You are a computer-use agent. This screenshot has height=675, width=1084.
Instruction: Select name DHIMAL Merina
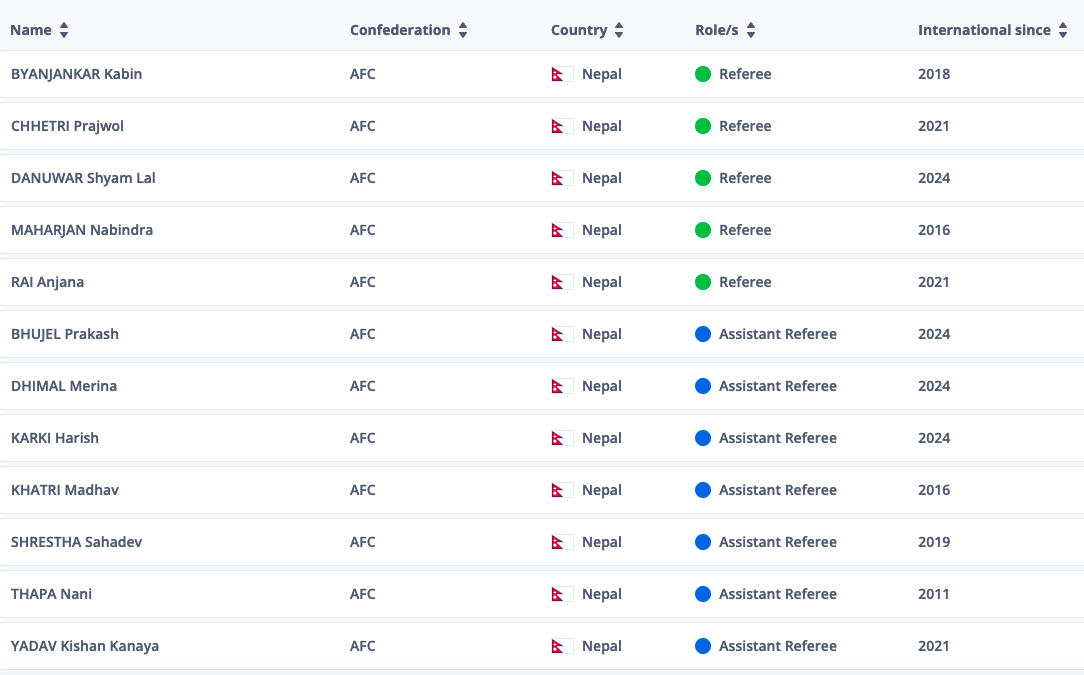pyautogui.click(x=64, y=386)
